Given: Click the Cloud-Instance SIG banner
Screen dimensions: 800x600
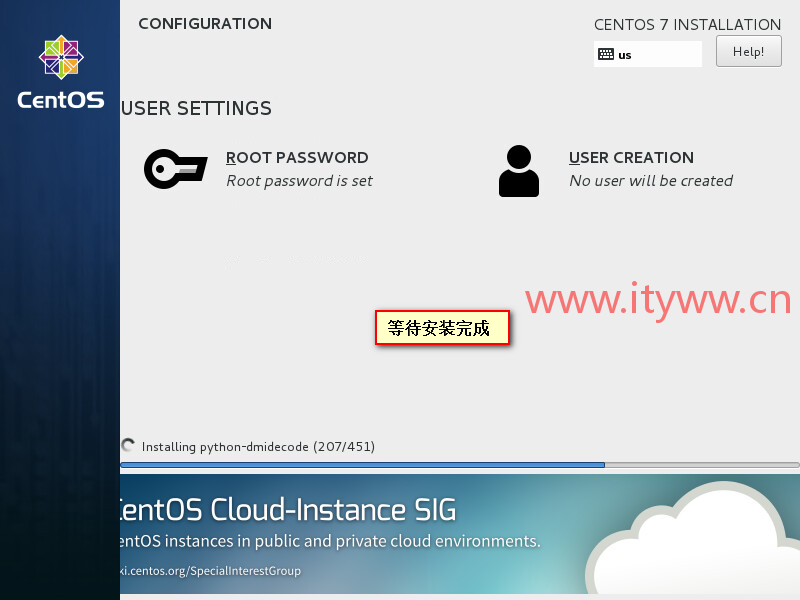Looking at the screenshot, I should point(460,534).
